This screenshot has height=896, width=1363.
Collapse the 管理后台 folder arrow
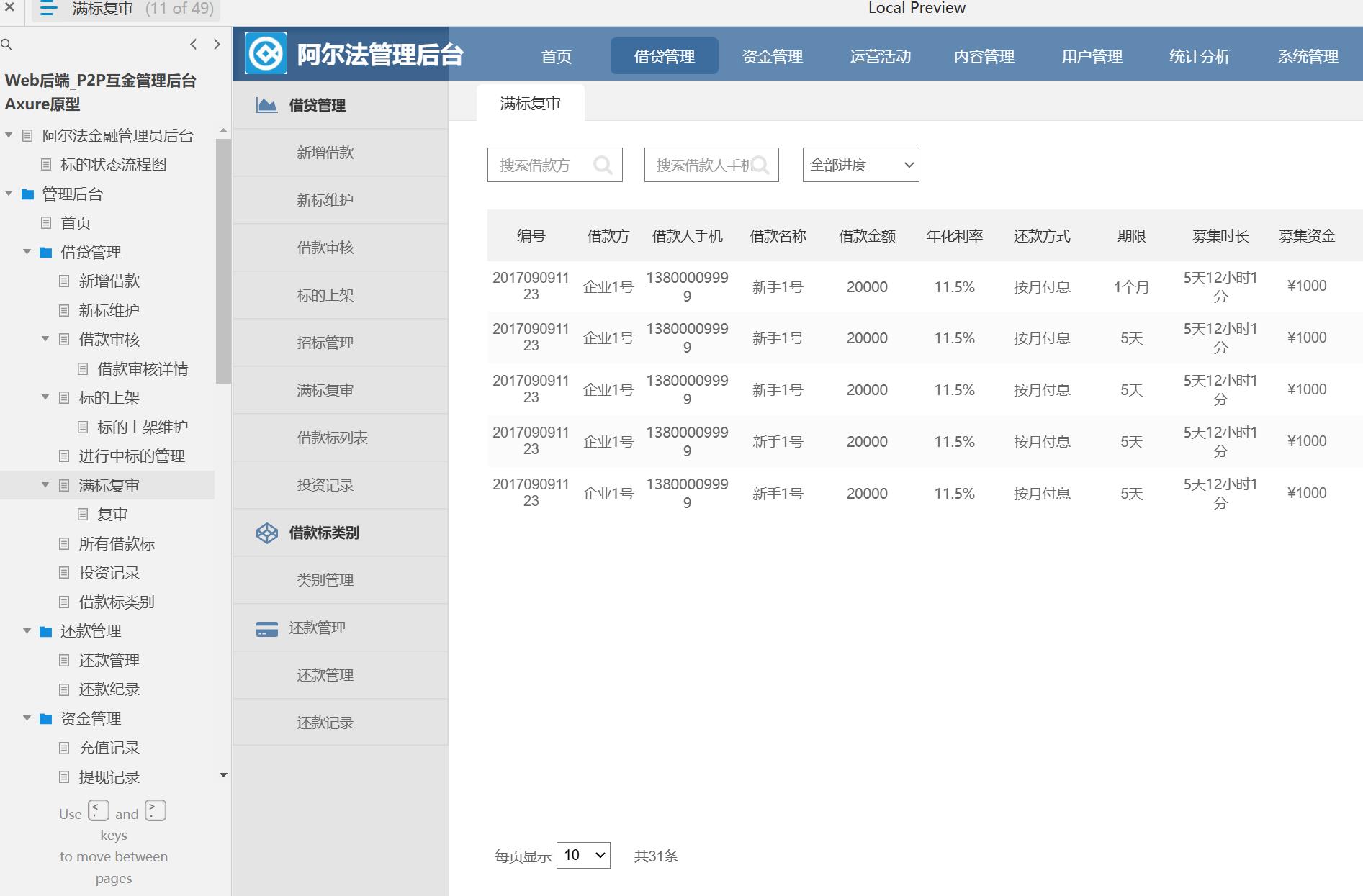9,194
